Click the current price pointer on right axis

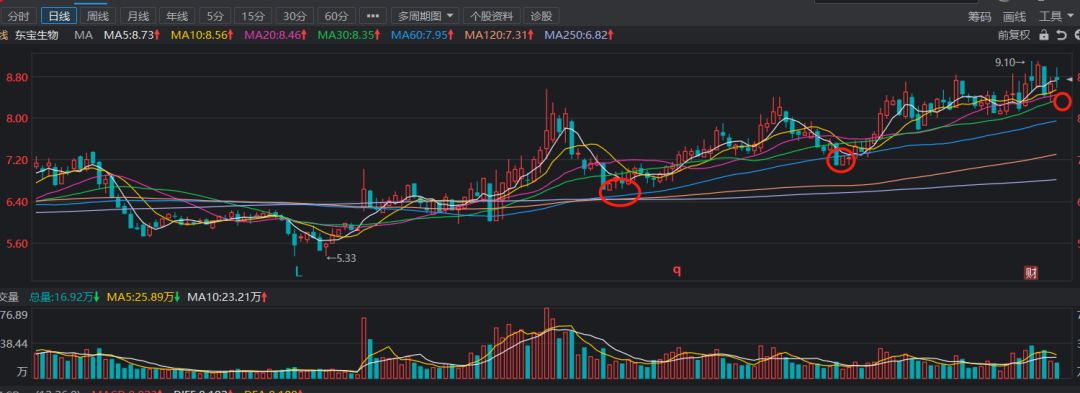[x=1070, y=79]
